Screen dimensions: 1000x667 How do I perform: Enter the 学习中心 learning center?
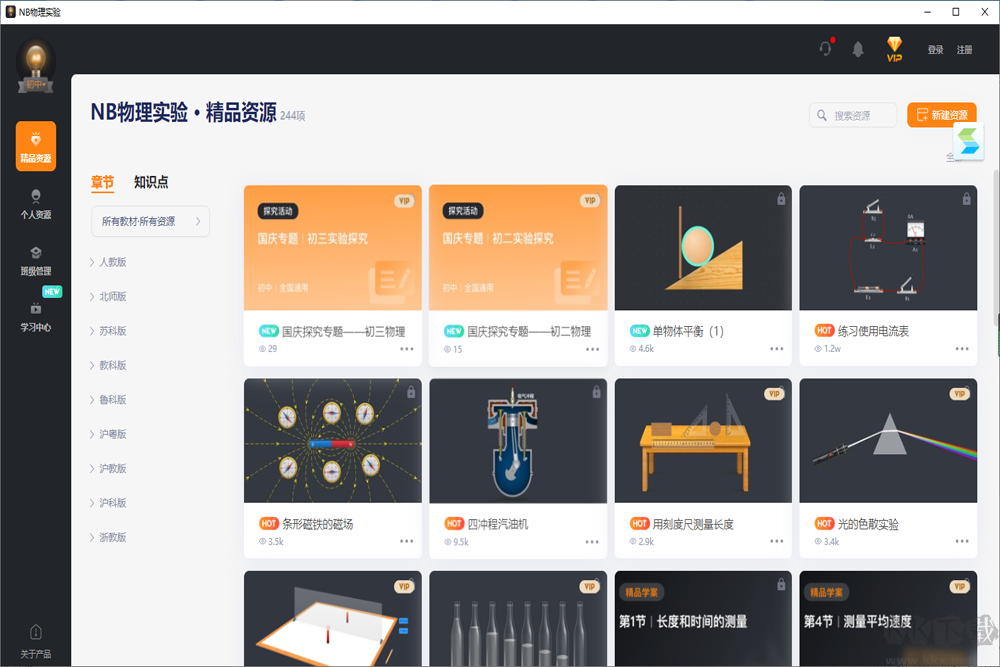coord(35,317)
